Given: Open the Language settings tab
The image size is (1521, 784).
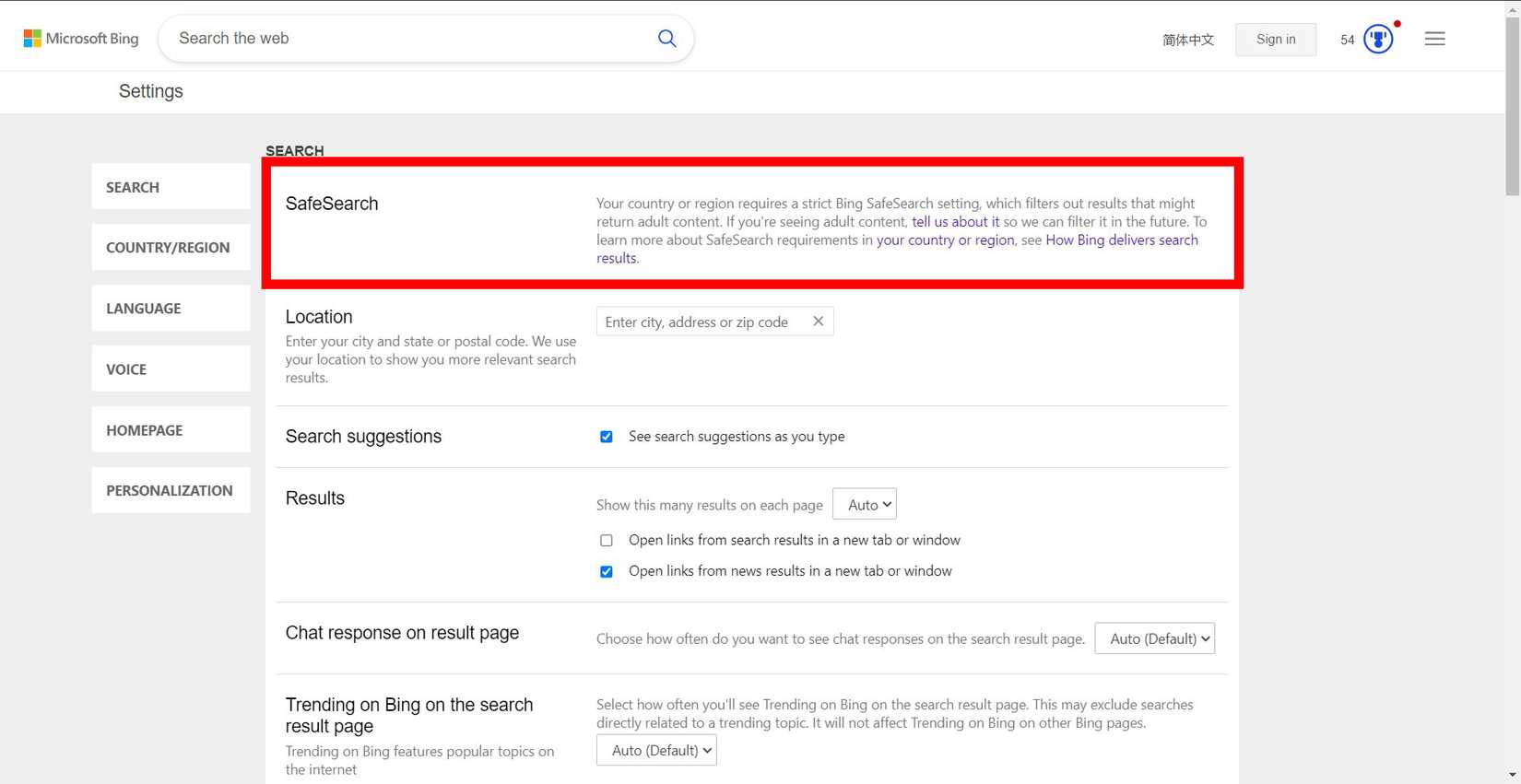Looking at the screenshot, I should coord(171,309).
